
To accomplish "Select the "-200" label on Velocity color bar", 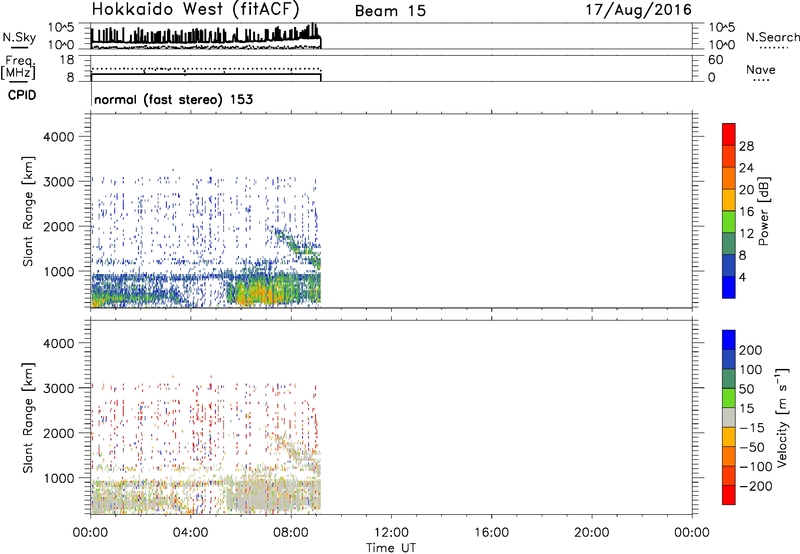I will [x=756, y=486].
